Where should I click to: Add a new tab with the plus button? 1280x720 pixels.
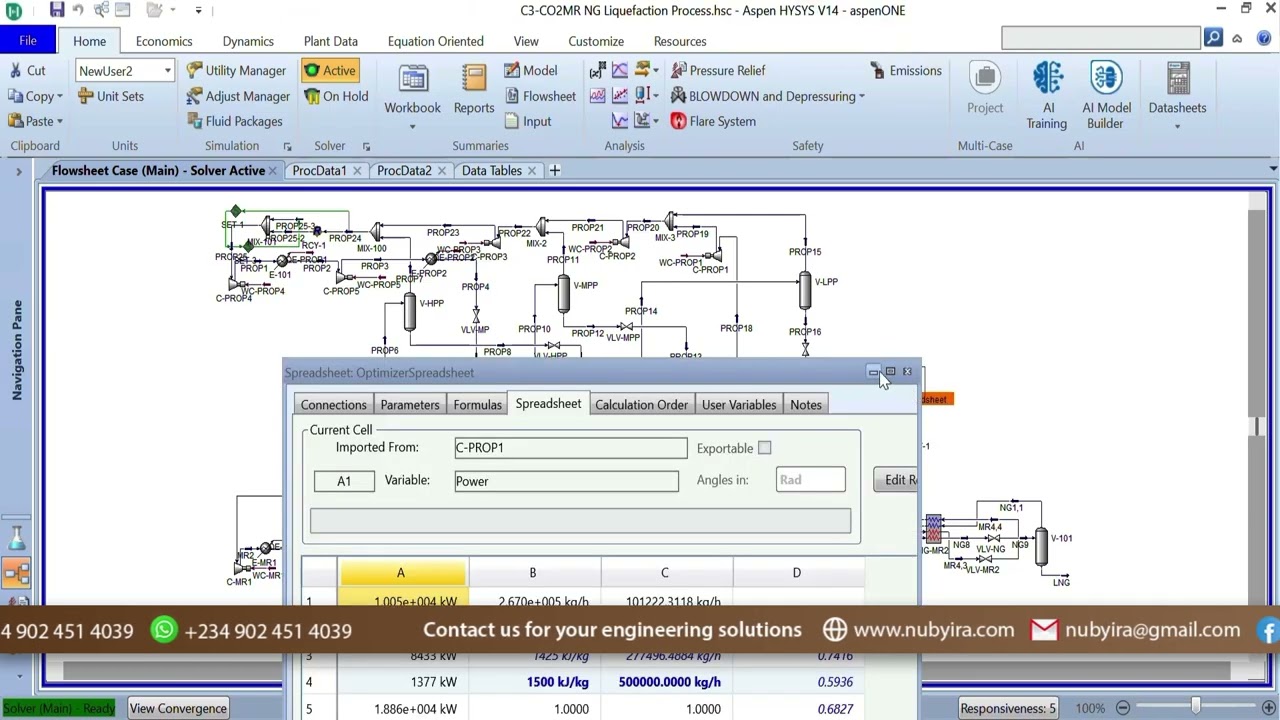(x=555, y=170)
